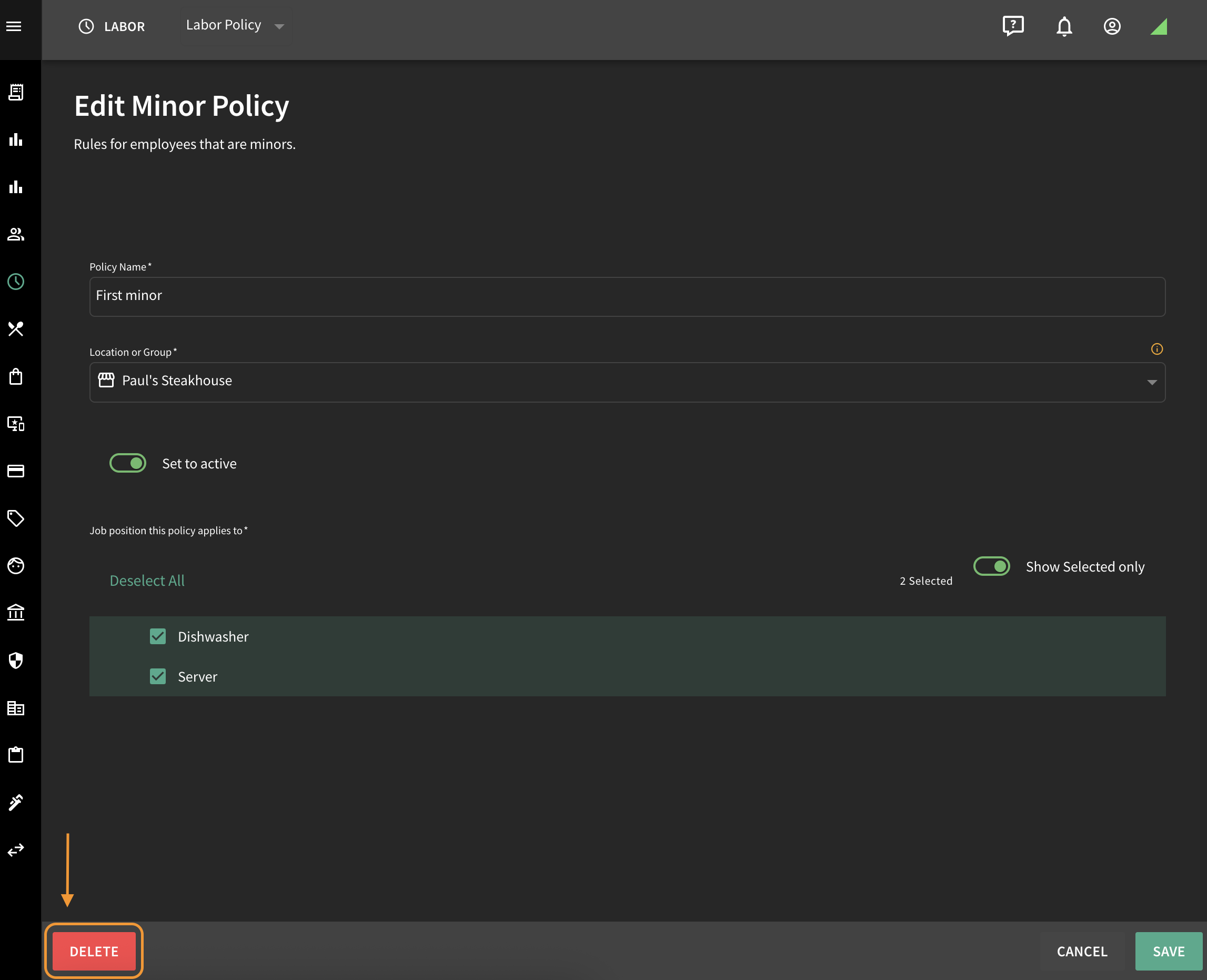Open the notifications bell
This screenshot has height=980, width=1207.
[1064, 26]
